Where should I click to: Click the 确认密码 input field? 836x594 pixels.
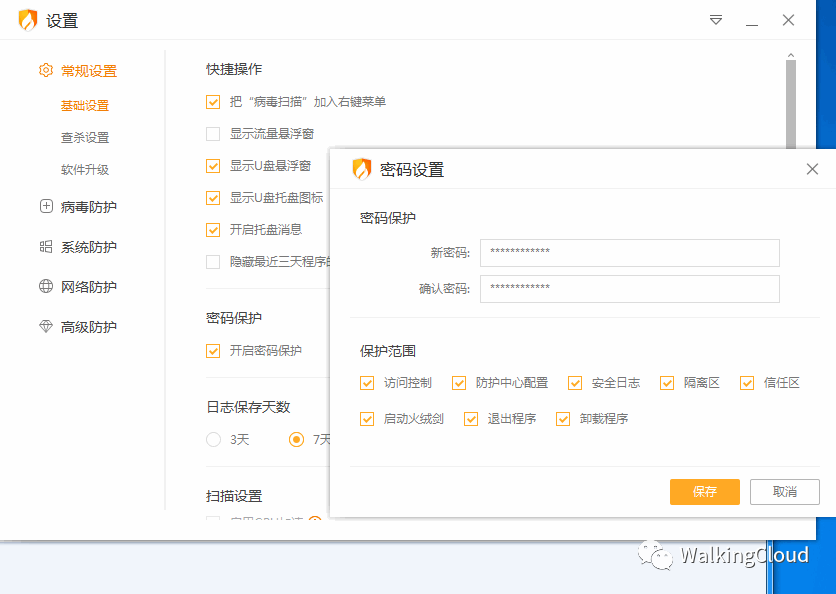coord(630,289)
